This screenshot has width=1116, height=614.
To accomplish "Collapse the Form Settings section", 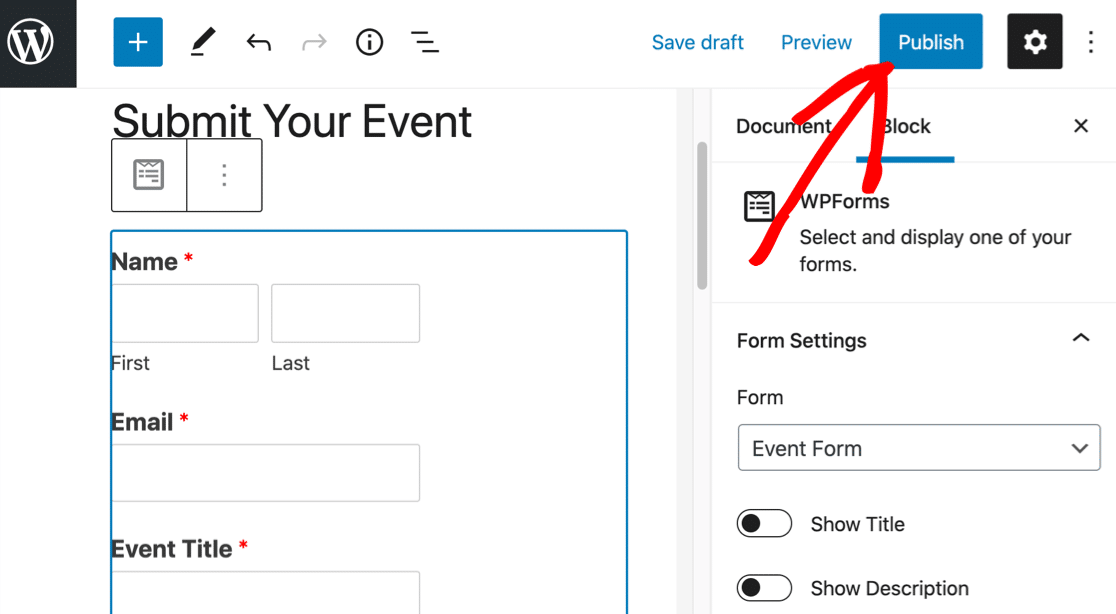I will (1081, 339).
